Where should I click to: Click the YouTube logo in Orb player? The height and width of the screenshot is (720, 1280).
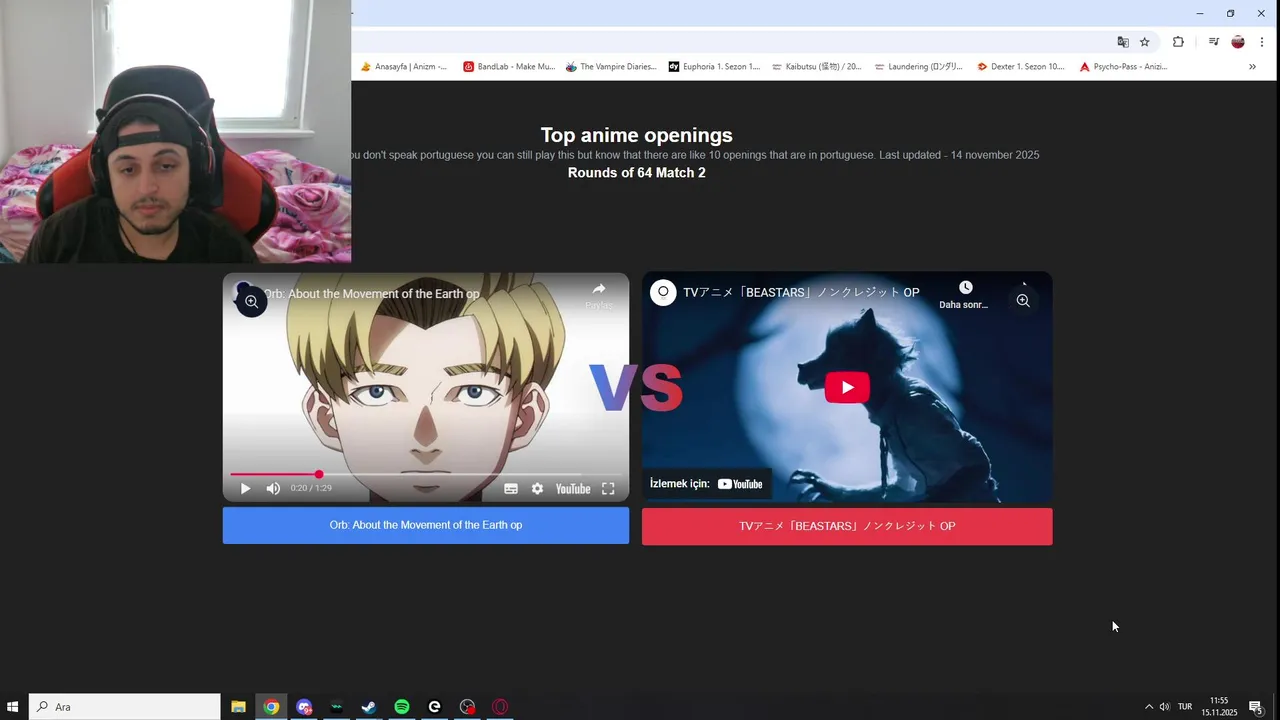pos(573,489)
